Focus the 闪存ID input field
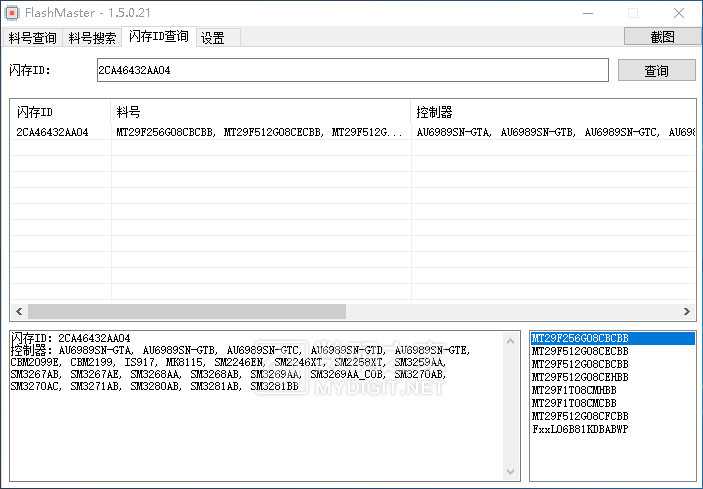This screenshot has height=489, width=703. click(352, 70)
